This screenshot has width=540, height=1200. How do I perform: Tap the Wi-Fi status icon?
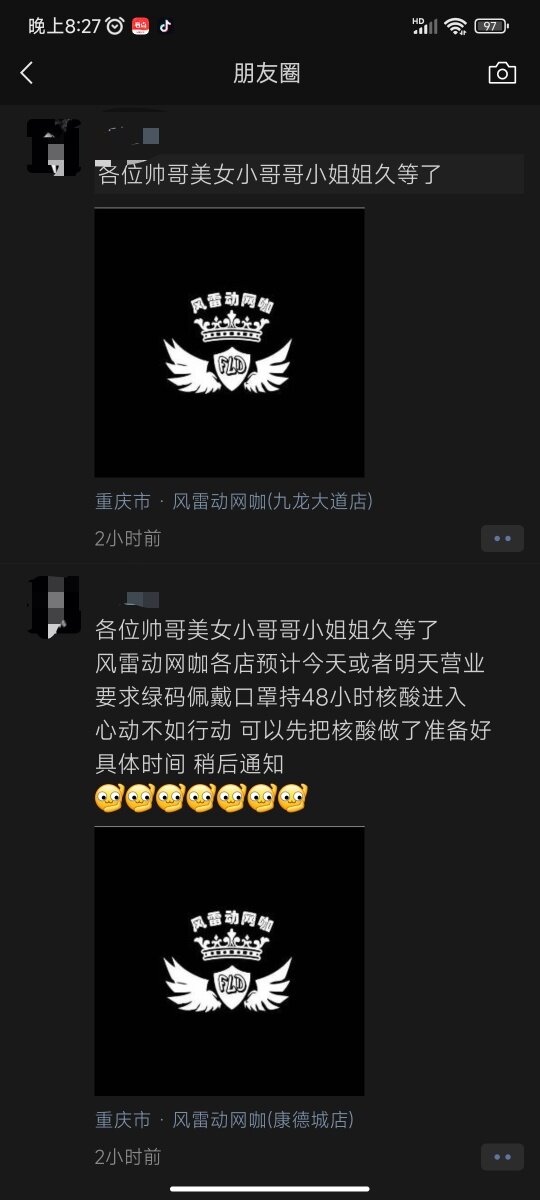pos(456,26)
